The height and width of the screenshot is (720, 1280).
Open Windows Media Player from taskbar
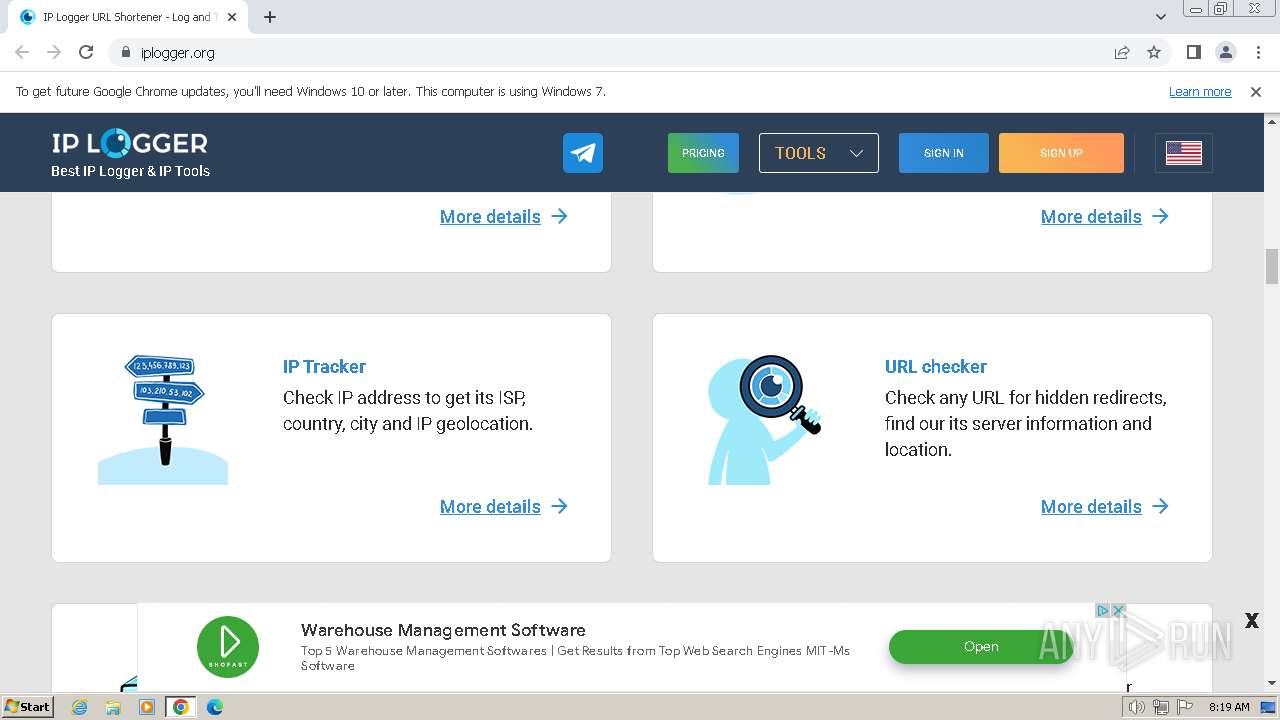(x=147, y=706)
